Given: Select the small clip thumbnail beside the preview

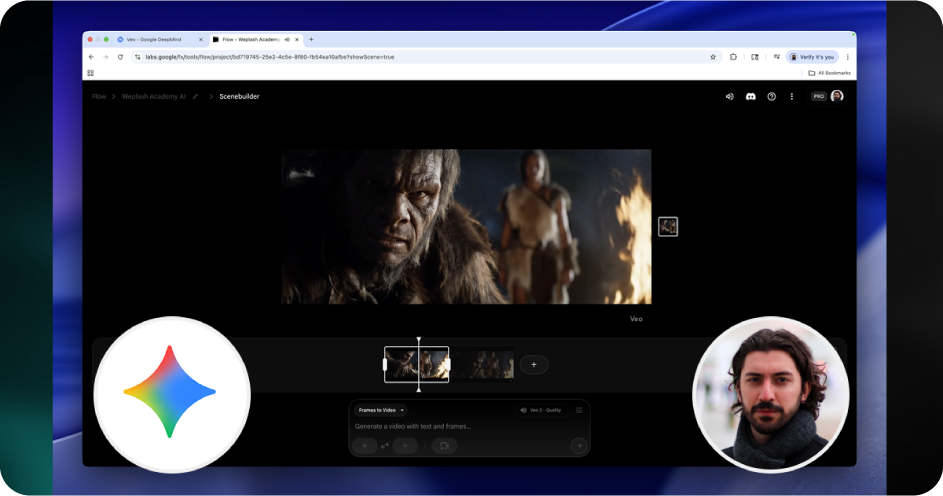Looking at the screenshot, I should click(668, 227).
